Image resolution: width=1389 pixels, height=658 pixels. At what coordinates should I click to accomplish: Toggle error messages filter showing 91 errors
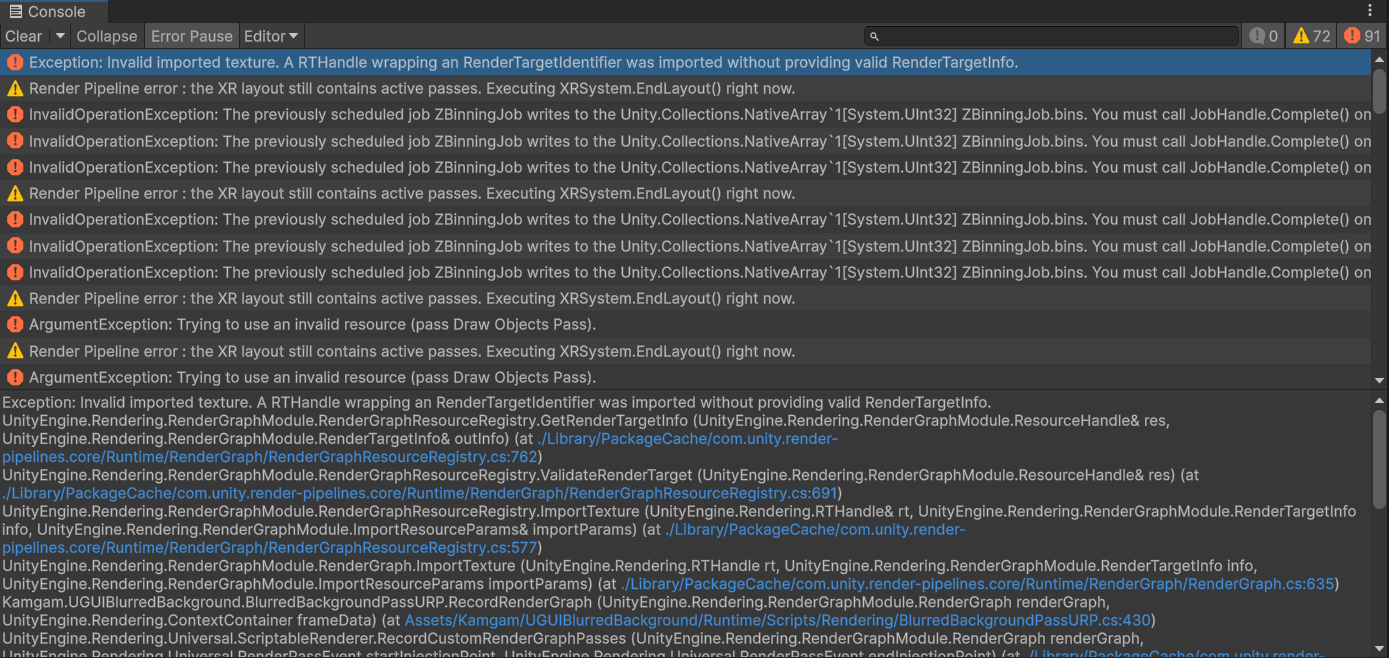click(x=1360, y=35)
